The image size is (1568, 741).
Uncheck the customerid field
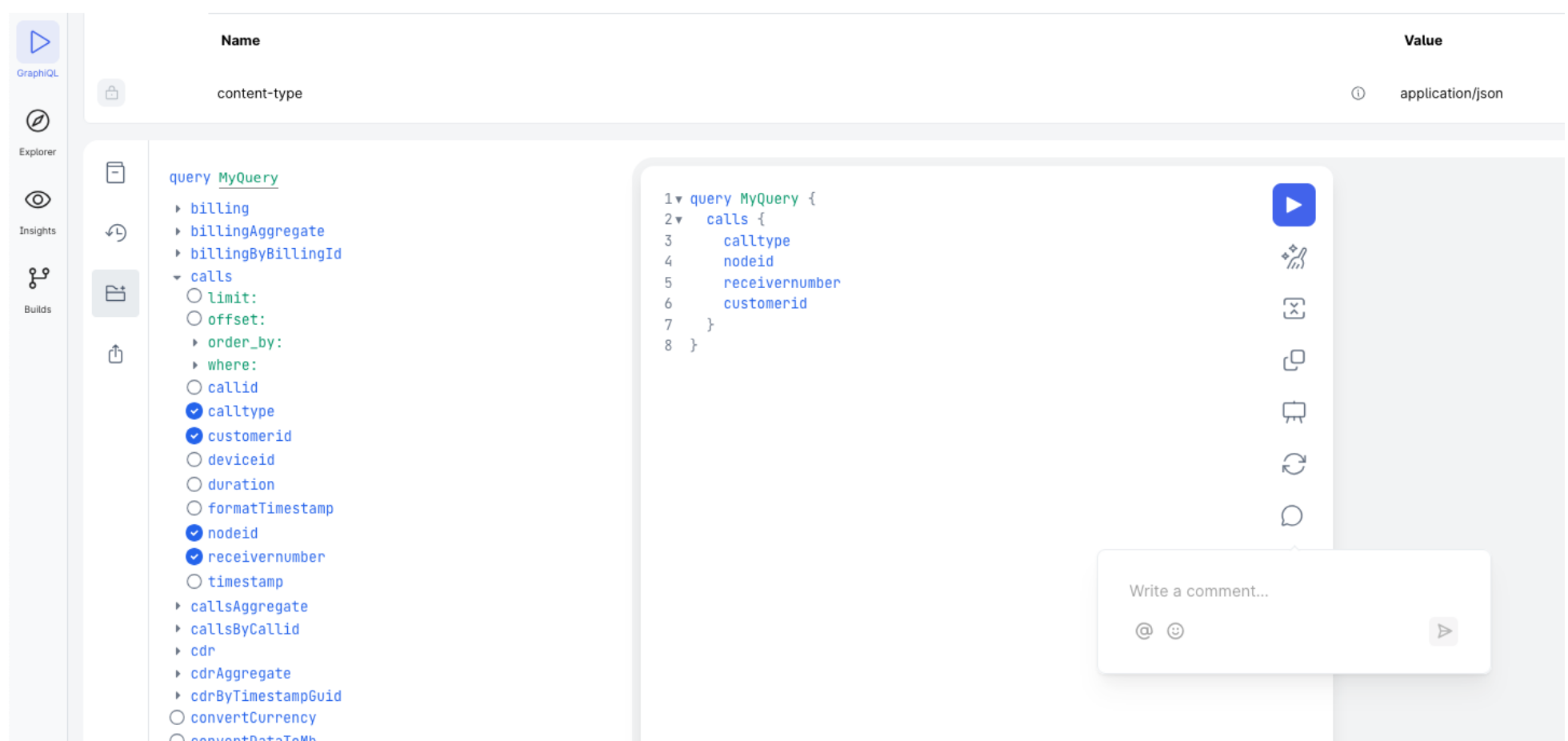[194, 436]
